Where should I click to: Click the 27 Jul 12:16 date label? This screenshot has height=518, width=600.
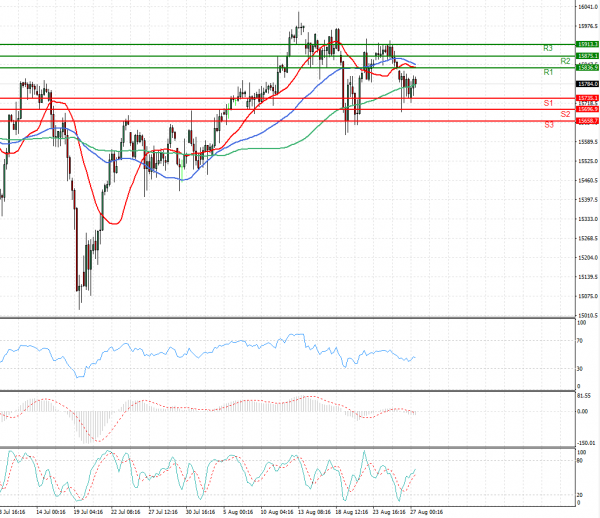coord(163,512)
